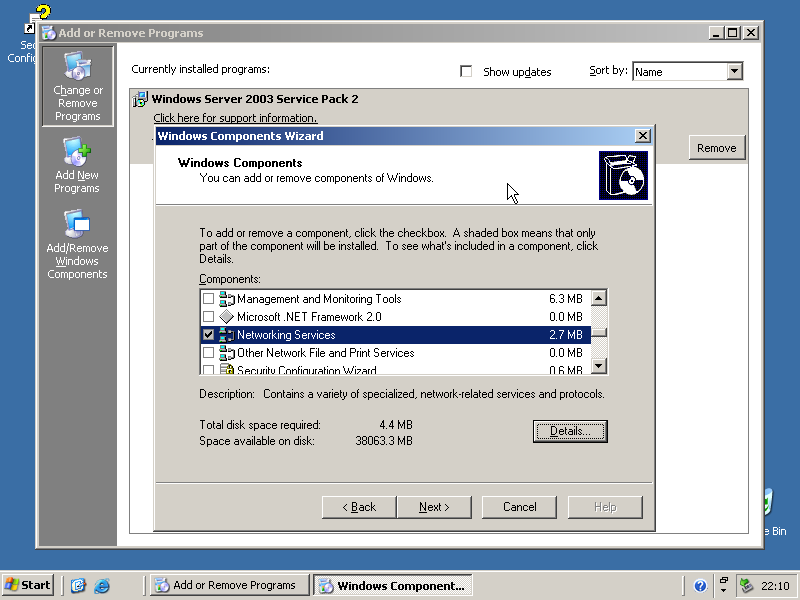This screenshot has width=800, height=600.
Task: Click the Management and Monitoring Tools icon
Action: [x=226, y=299]
